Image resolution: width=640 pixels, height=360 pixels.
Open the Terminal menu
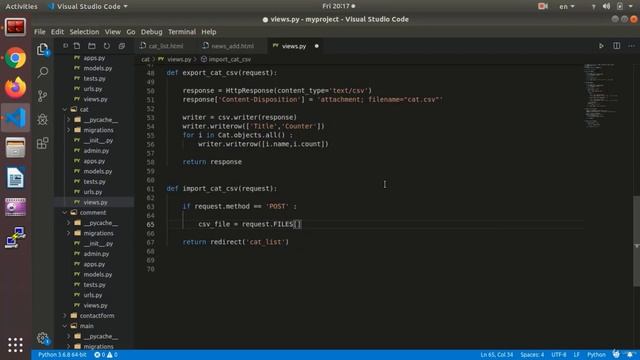point(182,32)
